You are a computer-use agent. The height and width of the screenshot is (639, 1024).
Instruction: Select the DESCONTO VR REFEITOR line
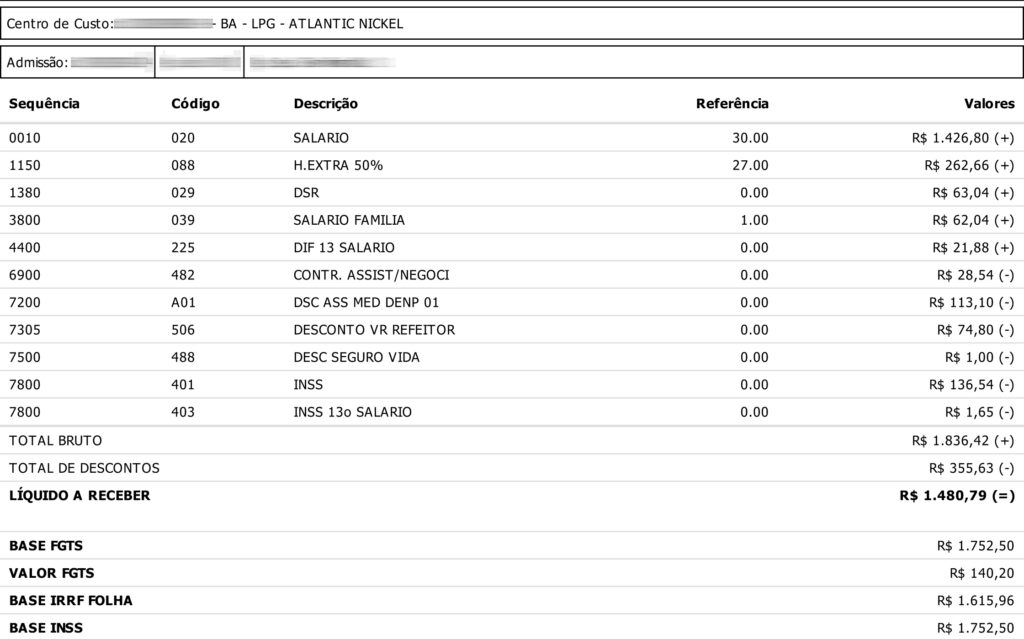(x=374, y=330)
